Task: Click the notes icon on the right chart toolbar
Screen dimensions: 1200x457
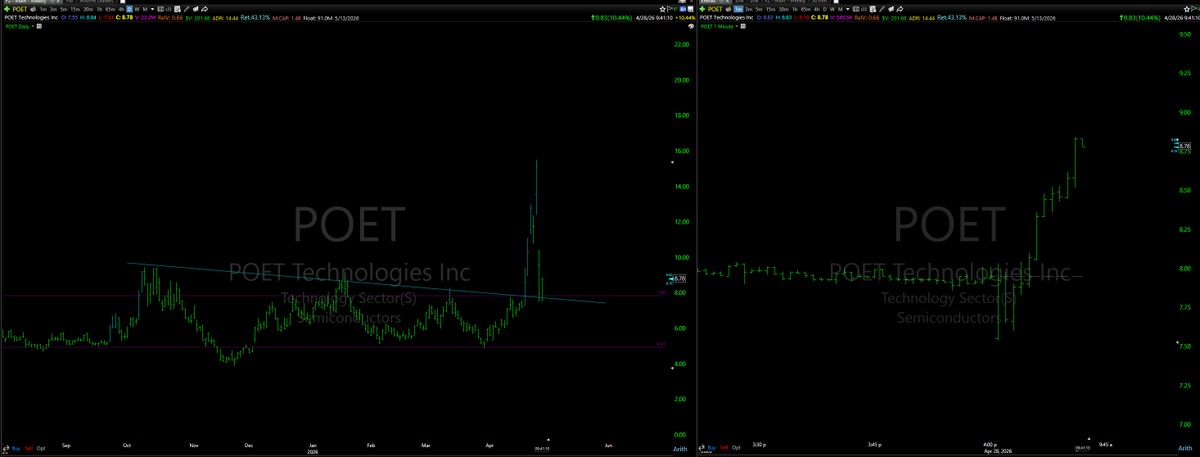Action: [x=891, y=9]
